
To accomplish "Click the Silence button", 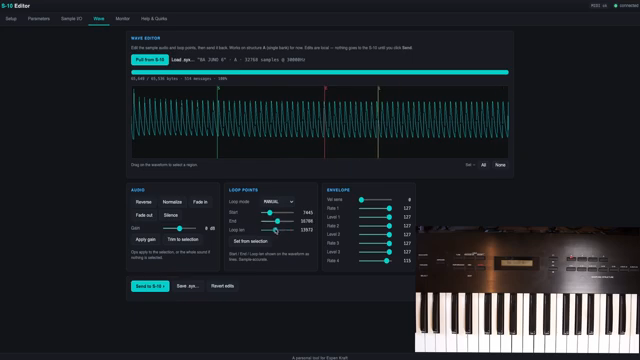I will pos(171,215).
